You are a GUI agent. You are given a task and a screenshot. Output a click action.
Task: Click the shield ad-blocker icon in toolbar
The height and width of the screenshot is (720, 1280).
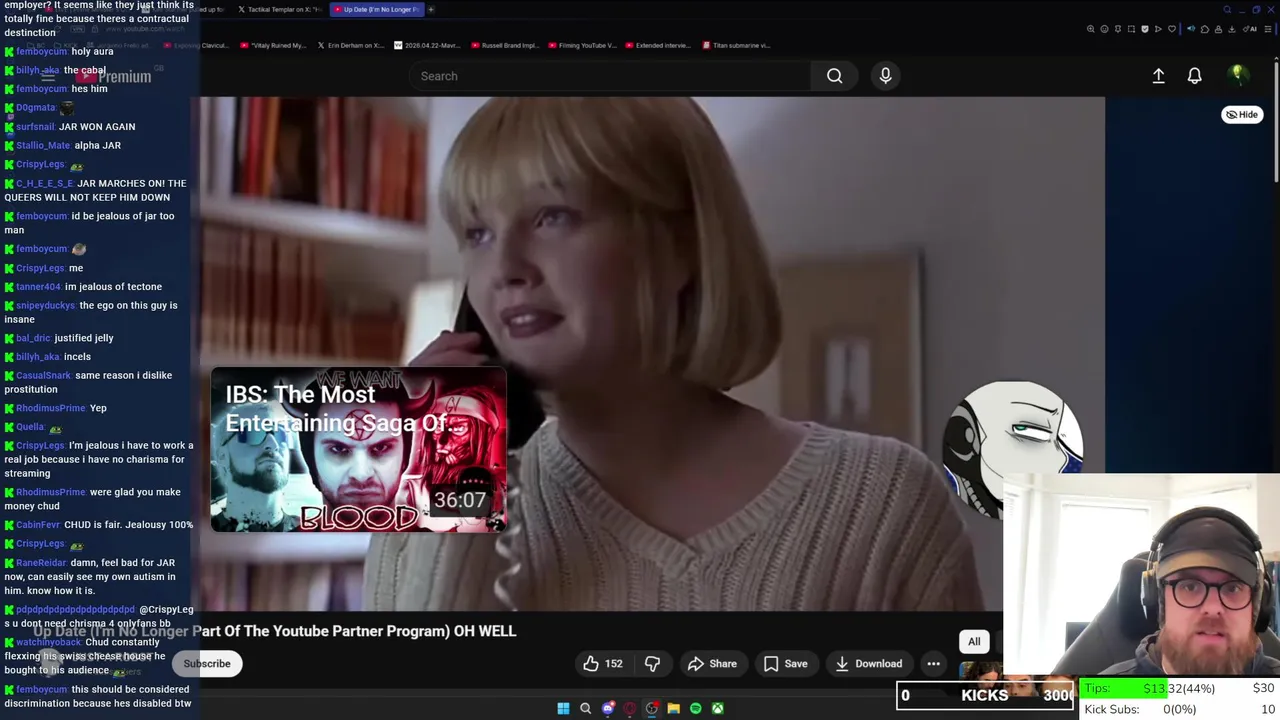pos(1145,29)
